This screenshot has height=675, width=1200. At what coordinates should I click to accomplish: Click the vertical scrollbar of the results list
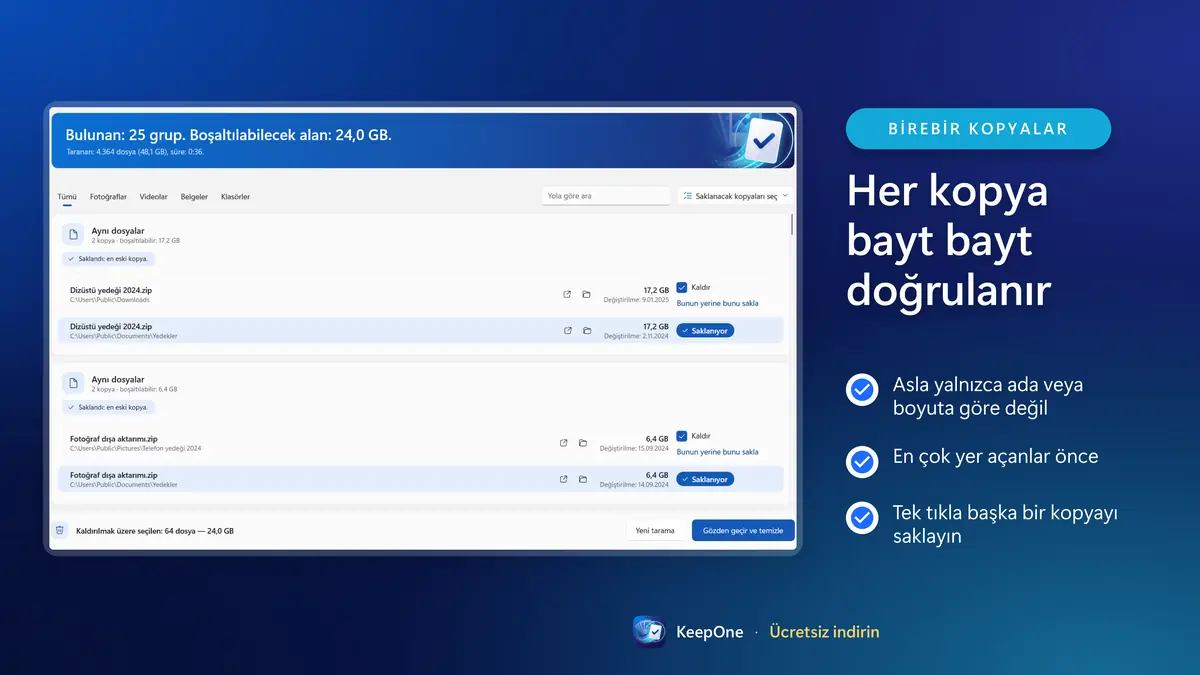tap(792, 226)
